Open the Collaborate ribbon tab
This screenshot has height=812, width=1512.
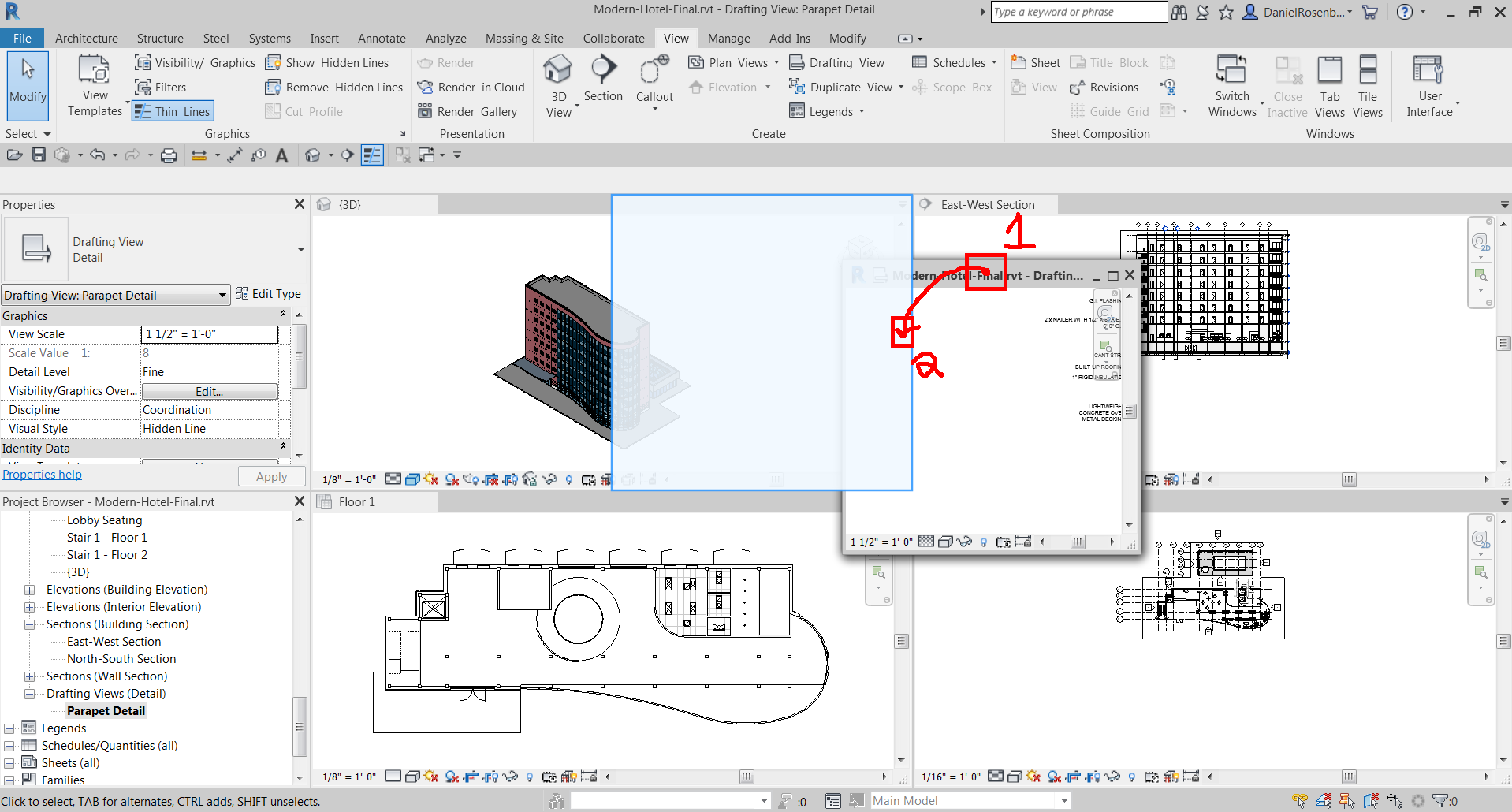click(613, 38)
